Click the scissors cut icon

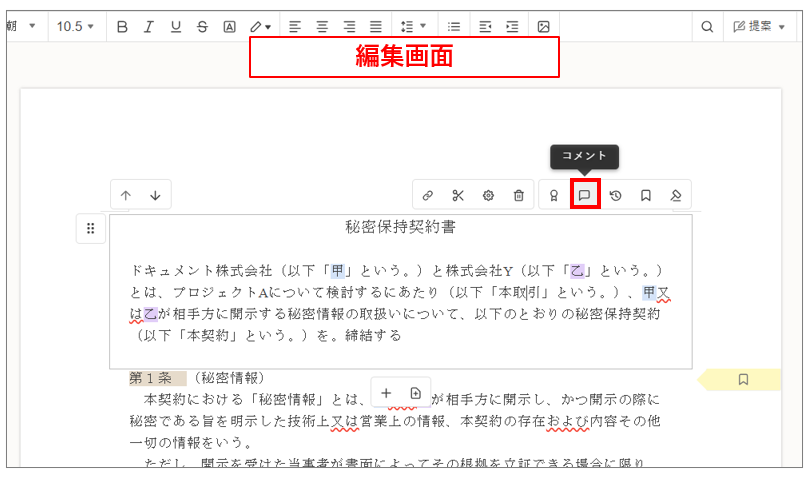[458, 196]
